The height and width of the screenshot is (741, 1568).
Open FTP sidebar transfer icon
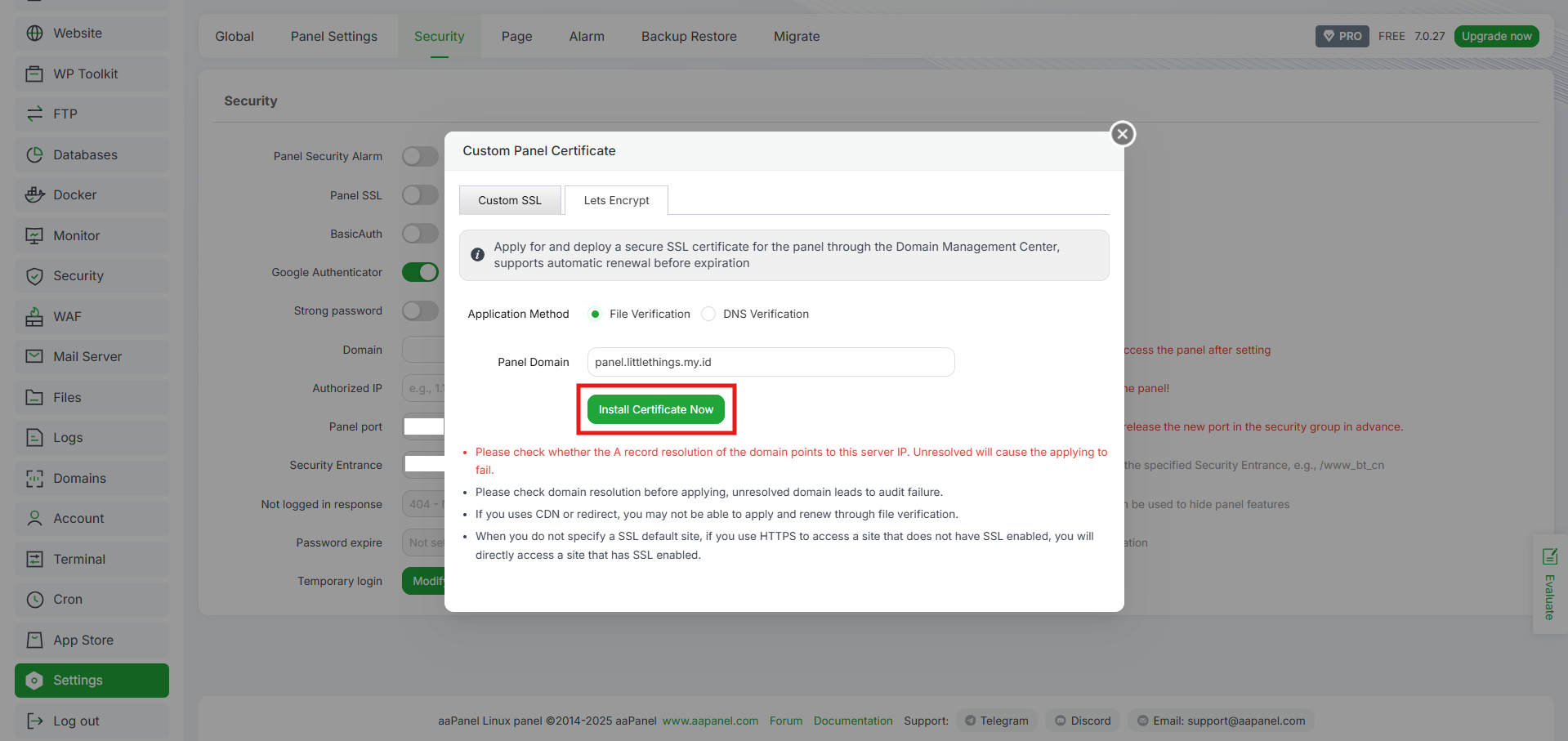[34, 114]
